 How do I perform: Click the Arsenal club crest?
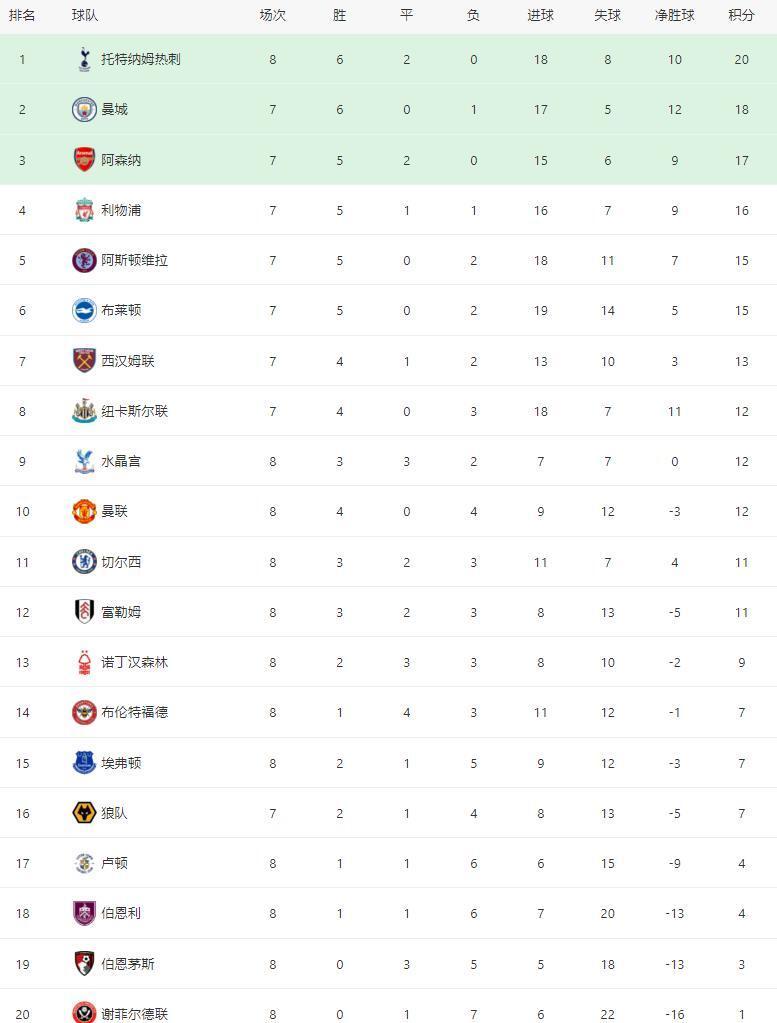pyautogui.click(x=84, y=160)
